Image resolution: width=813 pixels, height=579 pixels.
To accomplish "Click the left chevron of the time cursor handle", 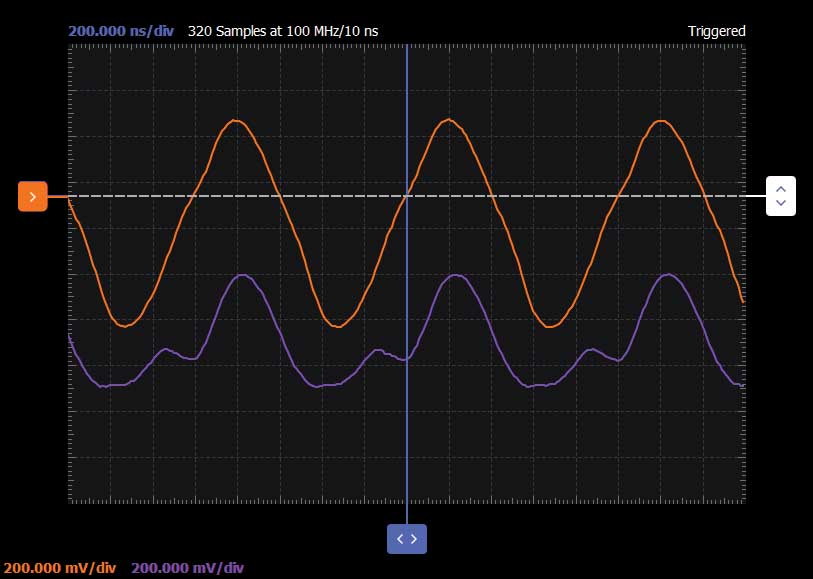I will (x=400, y=539).
